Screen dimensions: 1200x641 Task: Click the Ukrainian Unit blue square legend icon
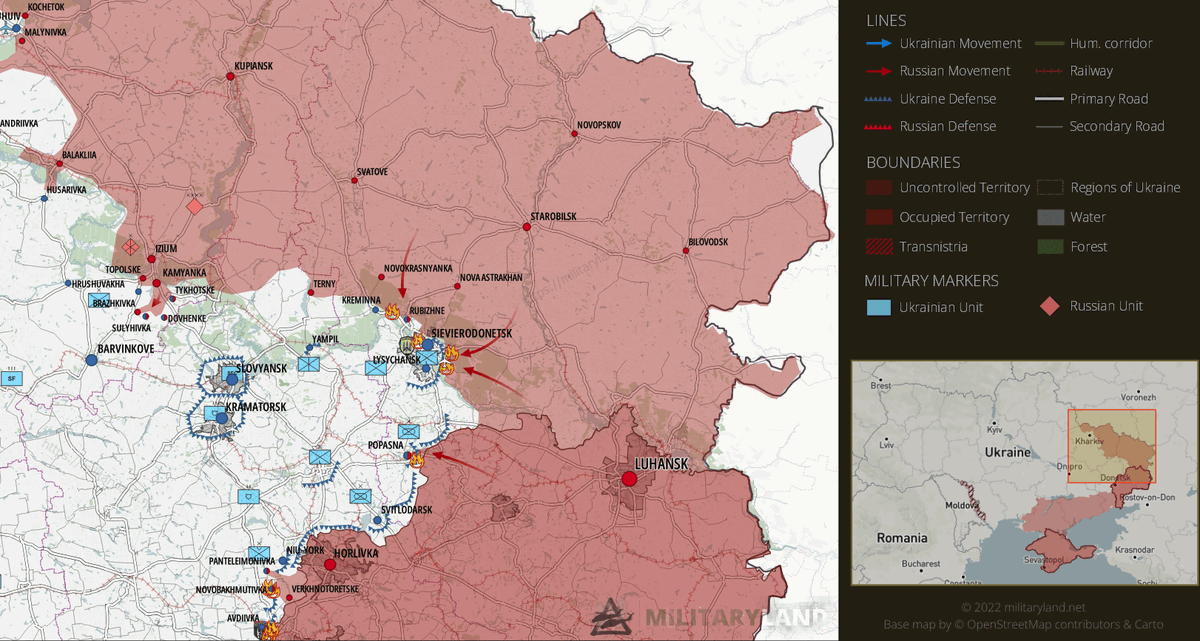pos(879,307)
